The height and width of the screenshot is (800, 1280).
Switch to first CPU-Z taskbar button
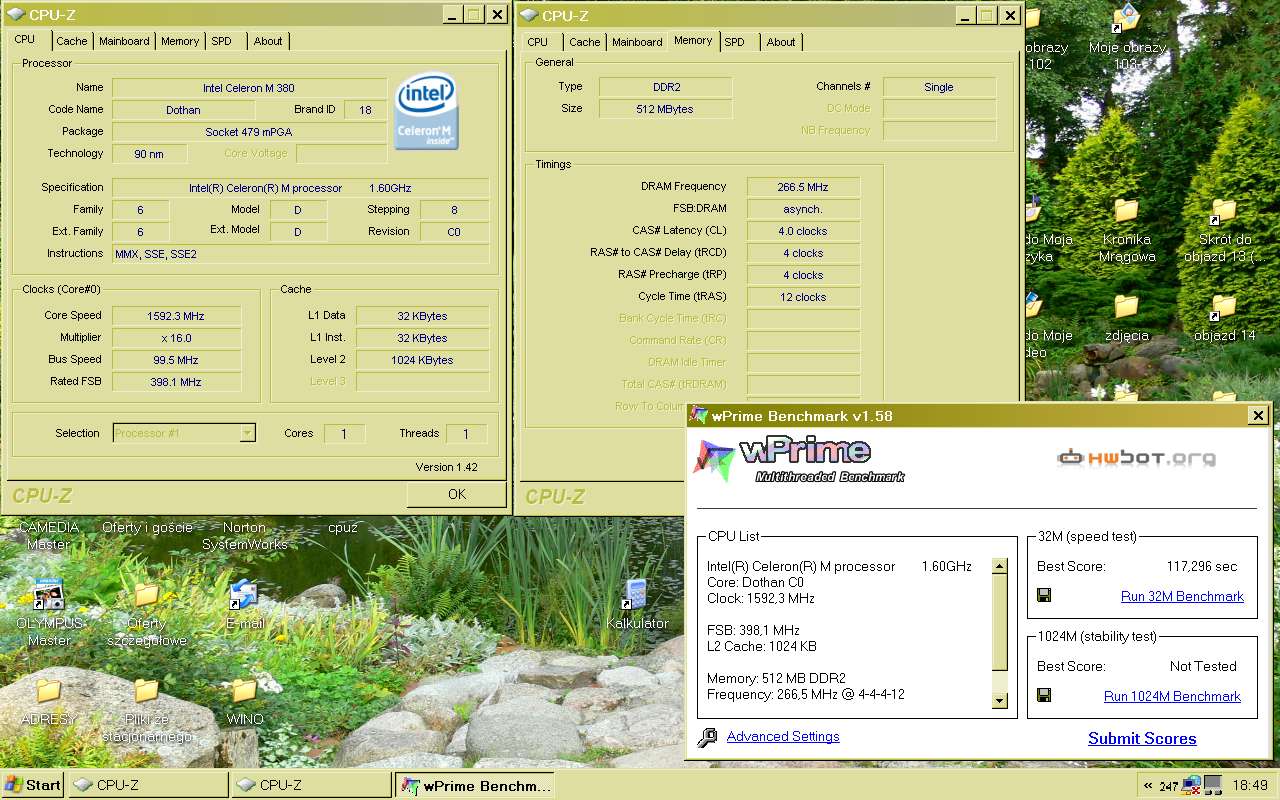147,785
